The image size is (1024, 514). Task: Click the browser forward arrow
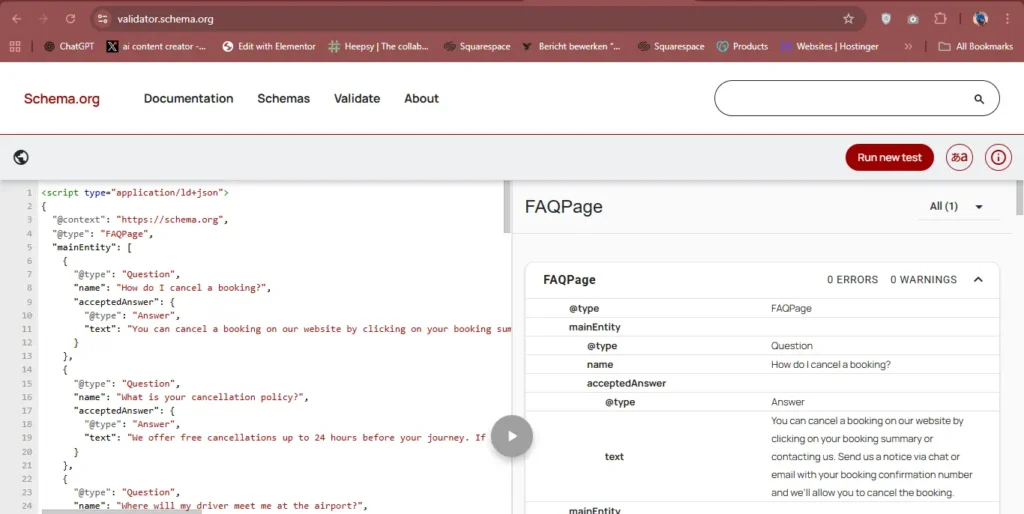43,19
